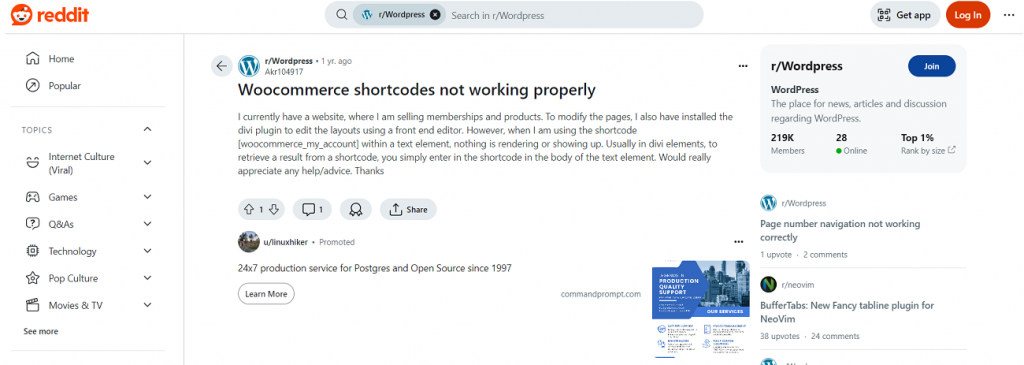Click the back arrow beside the post
The height and width of the screenshot is (365, 1024).
(x=221, y=66)
